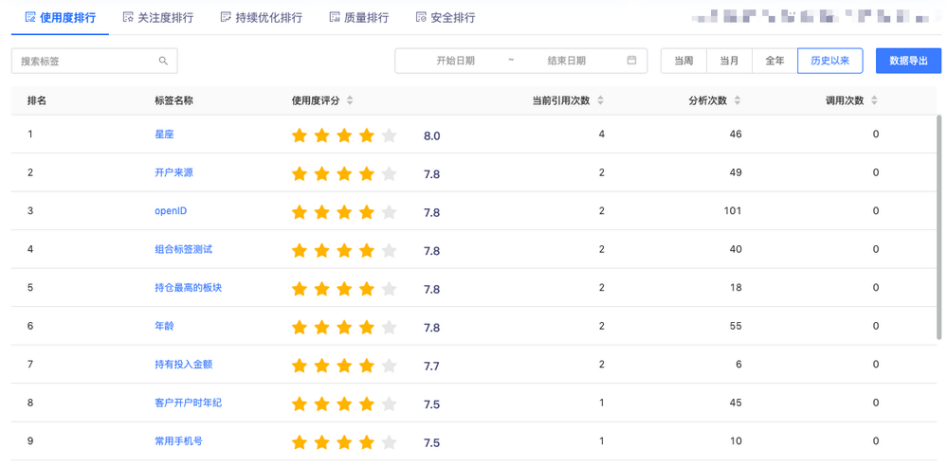Switch to the 关注度排行 tab
This screenshot has height=466, width=948.
coord(158,17)
